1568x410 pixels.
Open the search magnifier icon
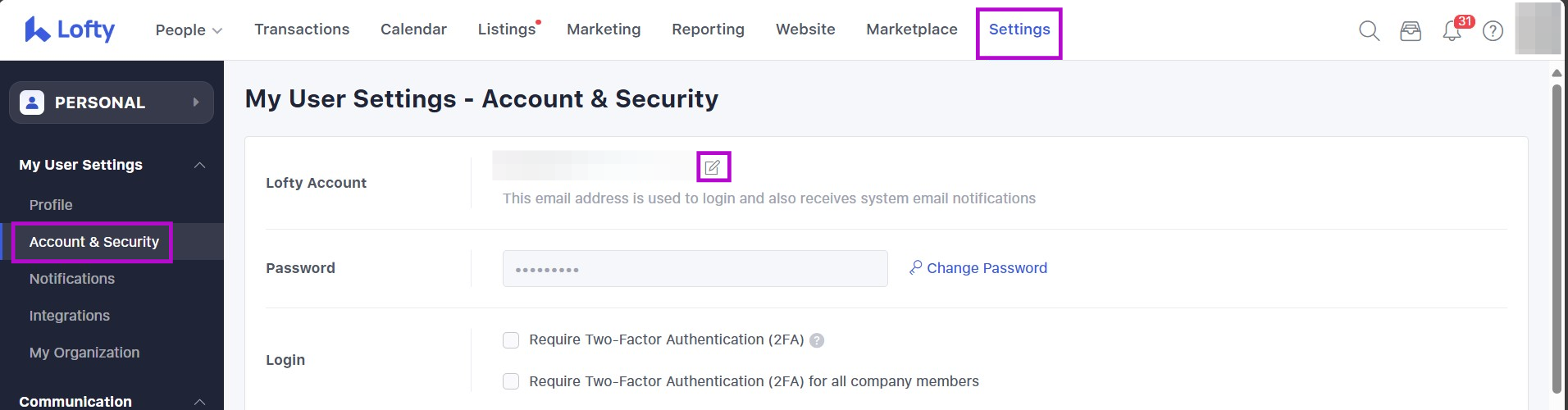(1369, 31)
